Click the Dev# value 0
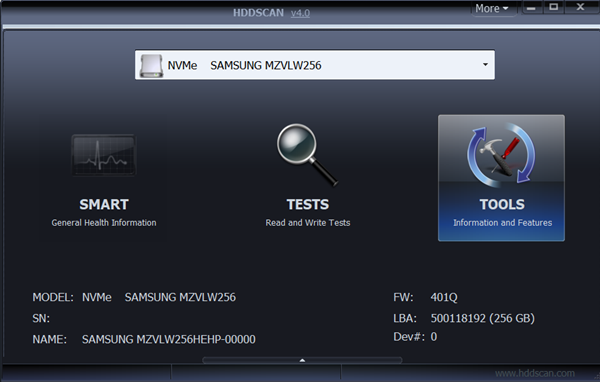The height and width of the screenshot is (382, 600). [434, 337]
